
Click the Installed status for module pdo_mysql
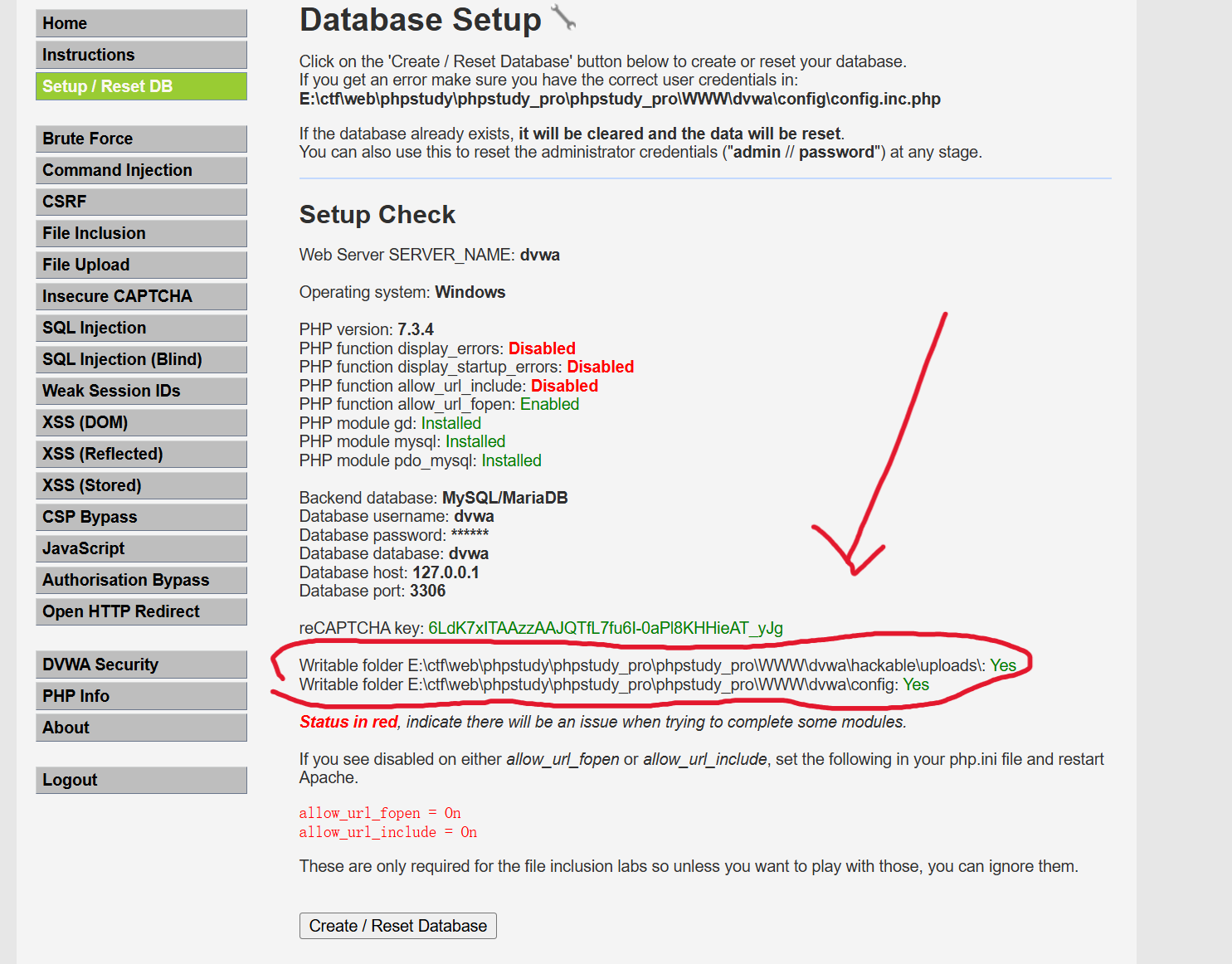[511, 460]
